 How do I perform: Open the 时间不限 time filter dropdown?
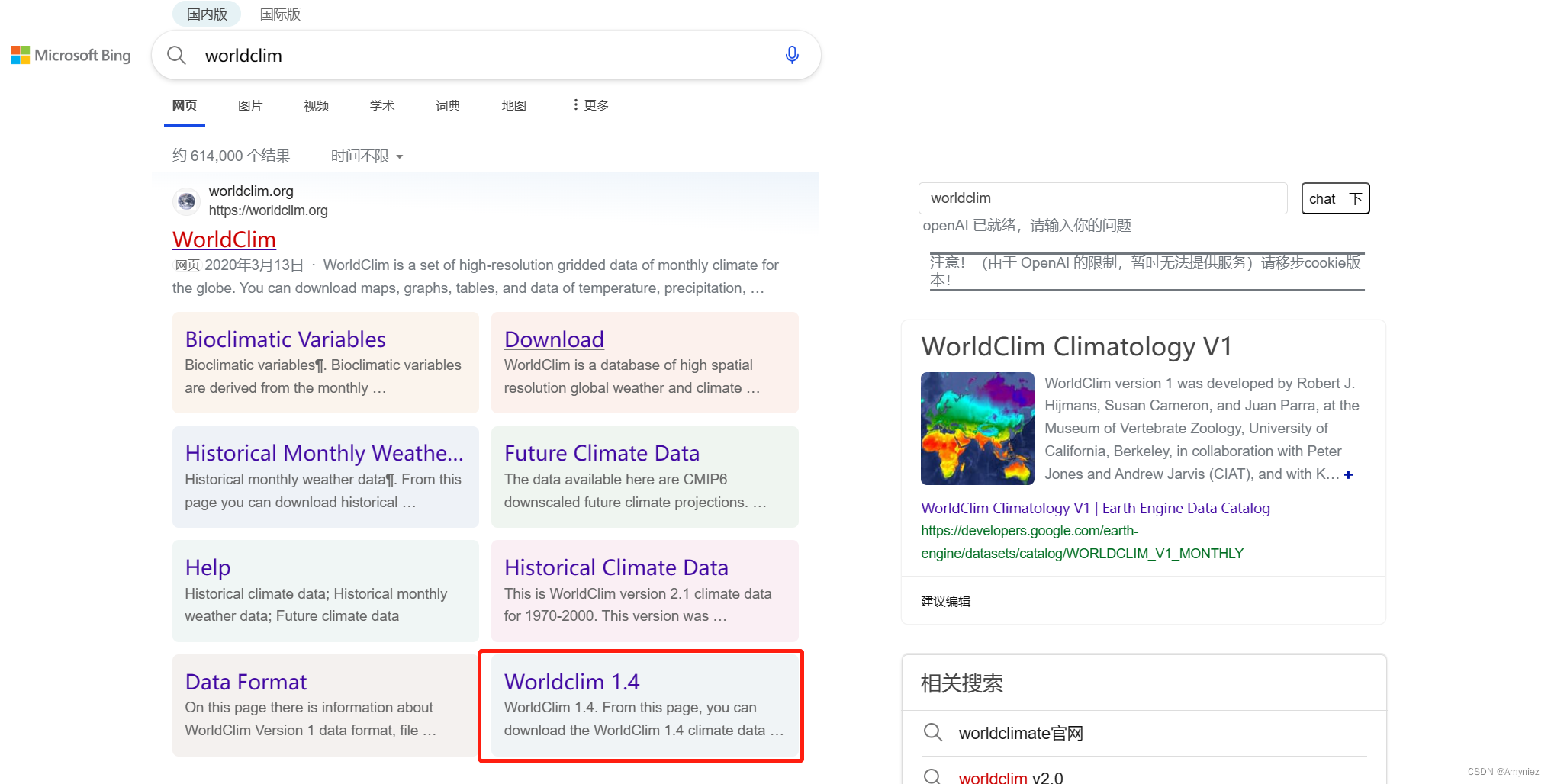pyautogui.click(x=367, y=156)
